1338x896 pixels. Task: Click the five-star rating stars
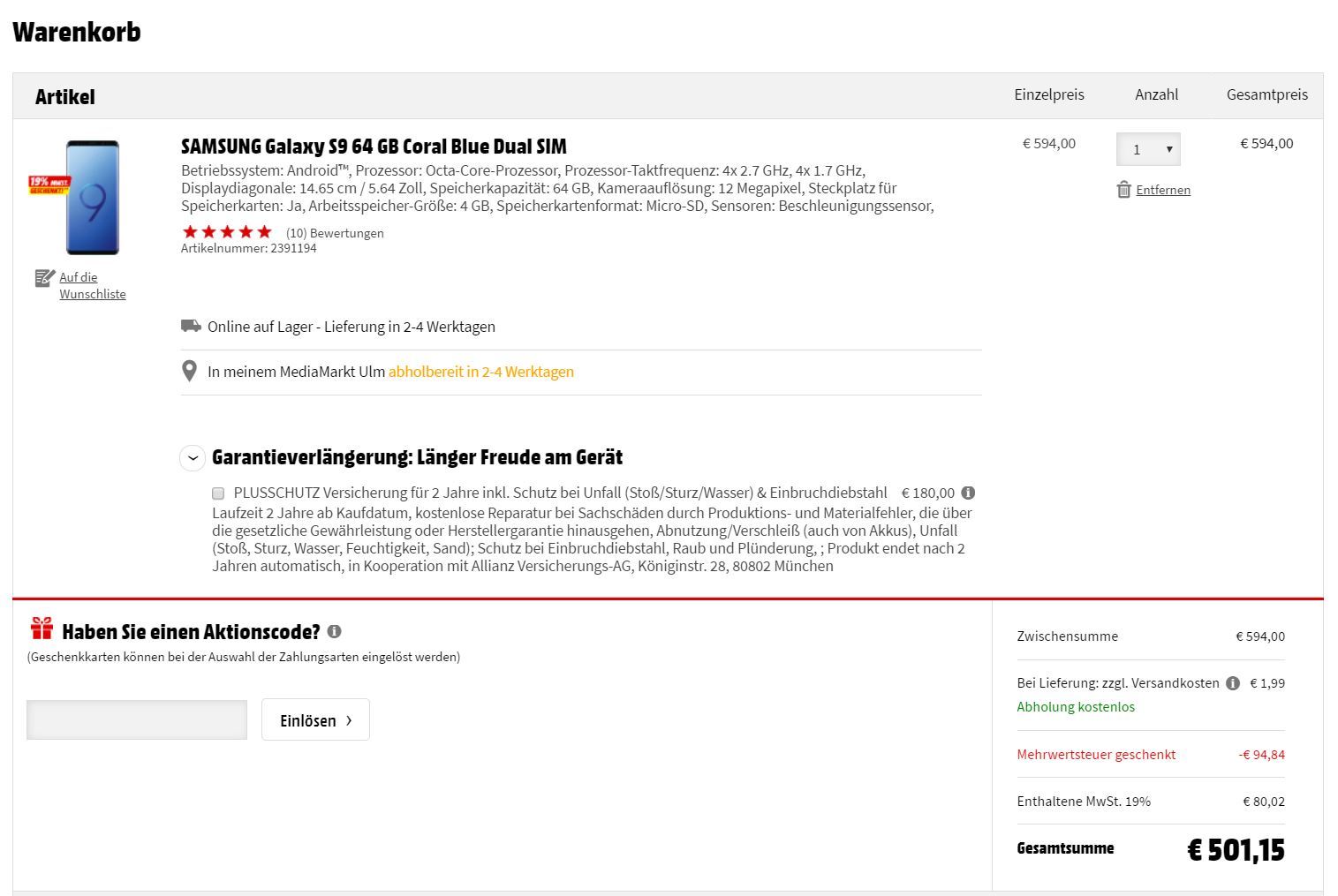point(227,232)
